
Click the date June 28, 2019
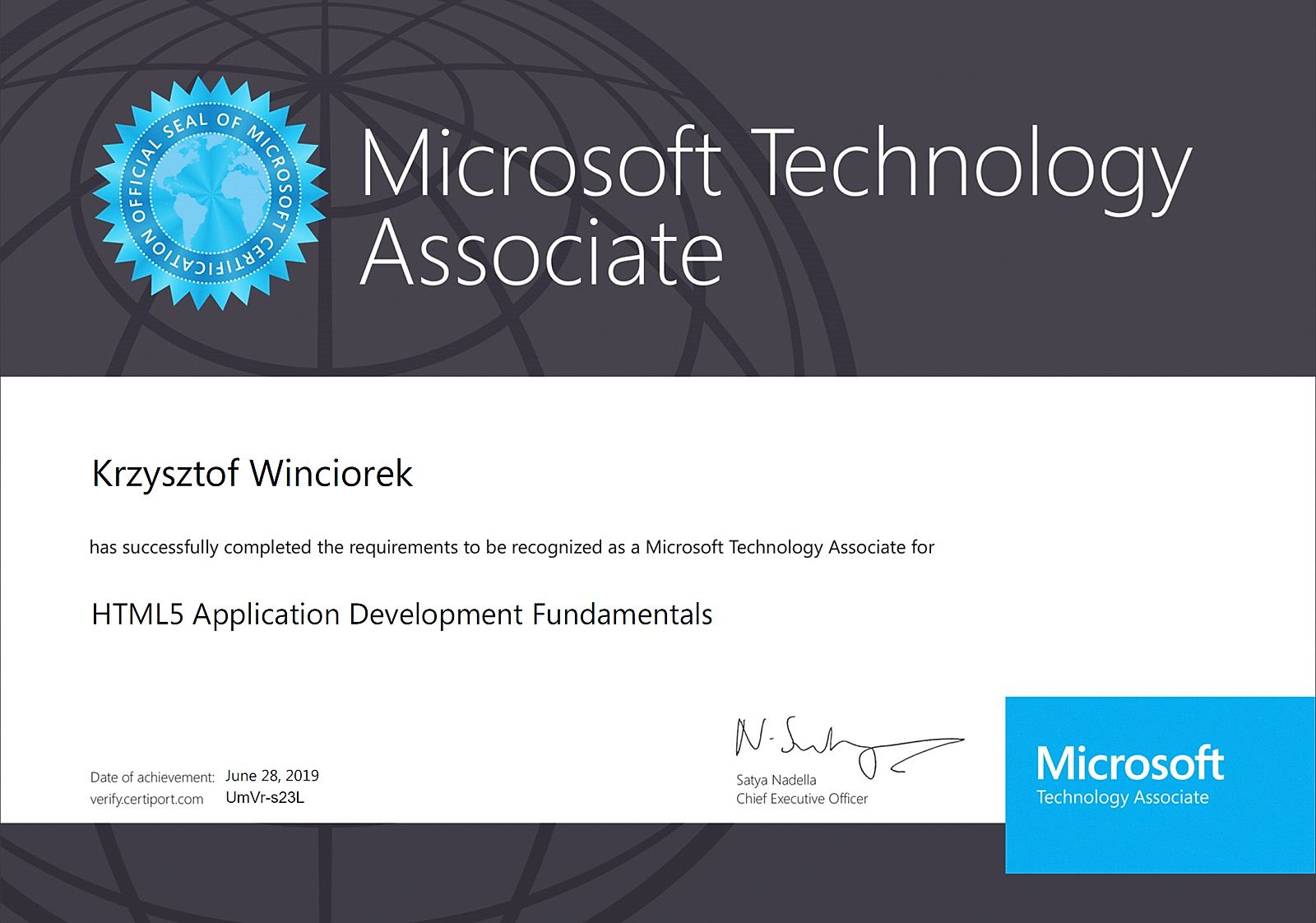pos(272,776)
